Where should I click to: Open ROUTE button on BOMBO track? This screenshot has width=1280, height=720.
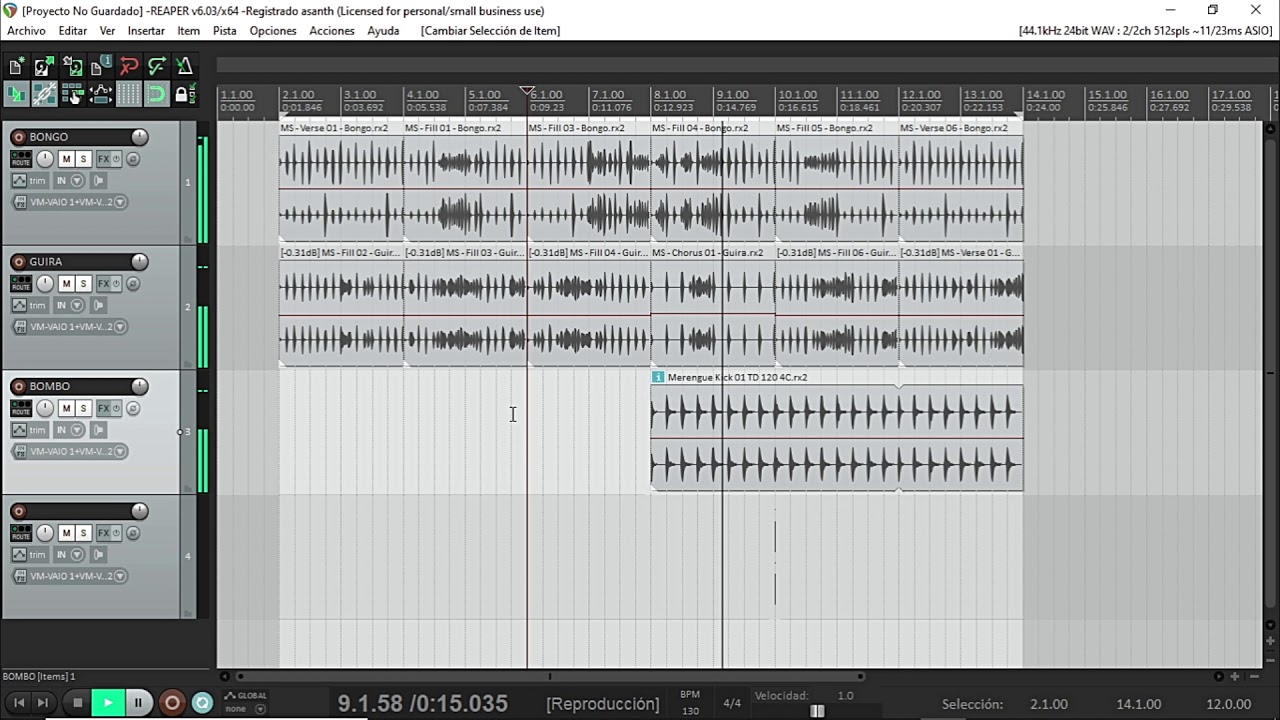(21, 408)
